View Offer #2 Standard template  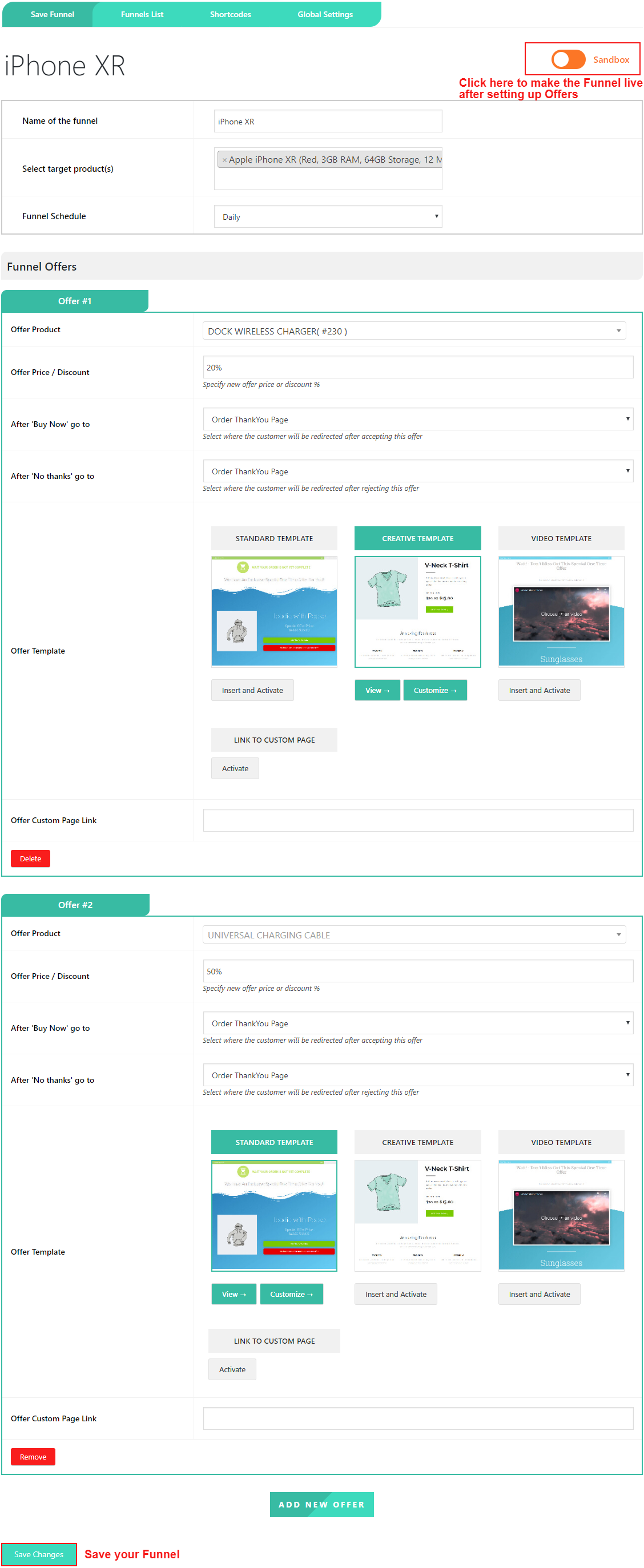(234, 1294)
